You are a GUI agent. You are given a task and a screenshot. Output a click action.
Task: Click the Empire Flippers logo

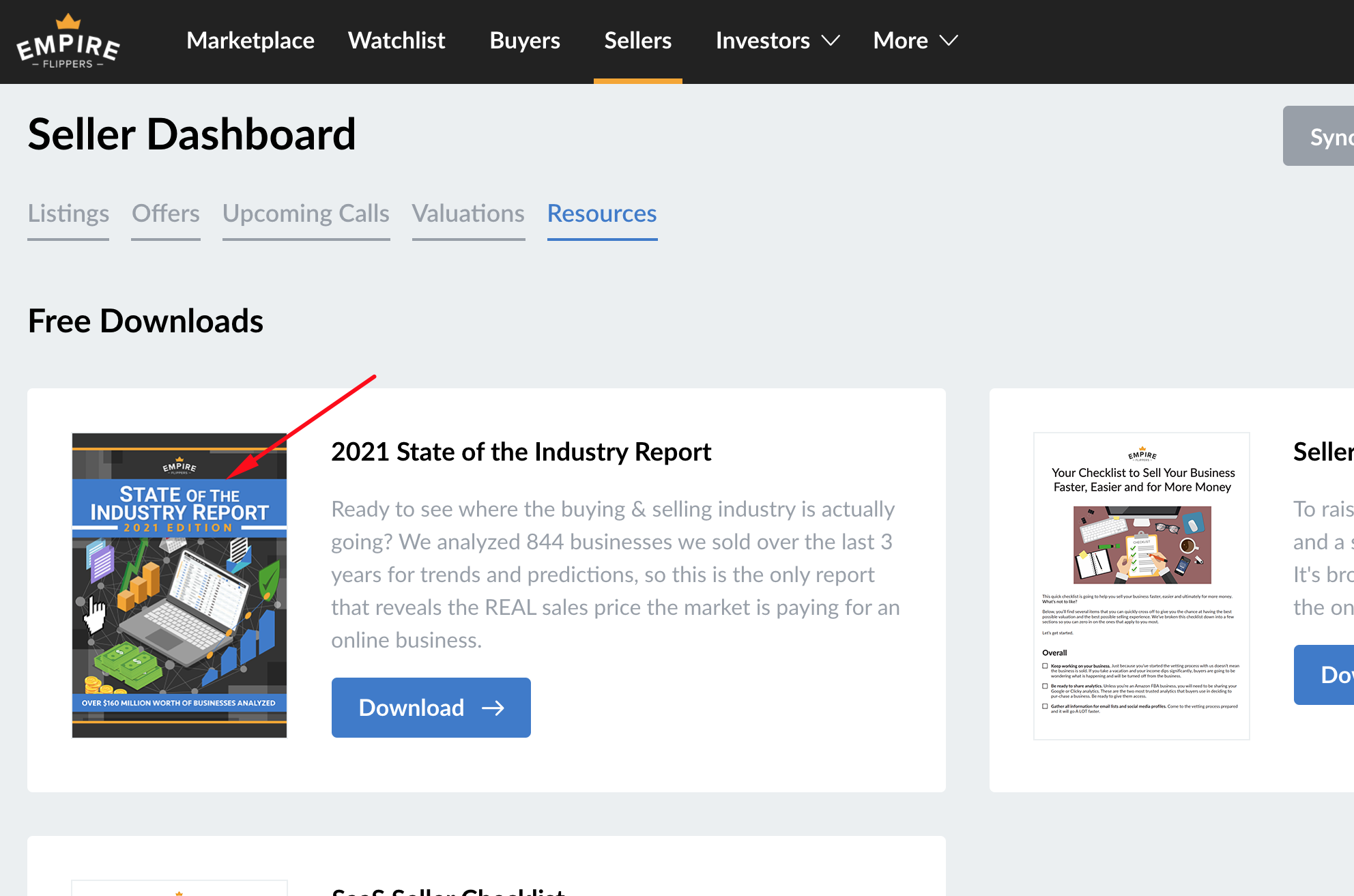click(68, 42)
